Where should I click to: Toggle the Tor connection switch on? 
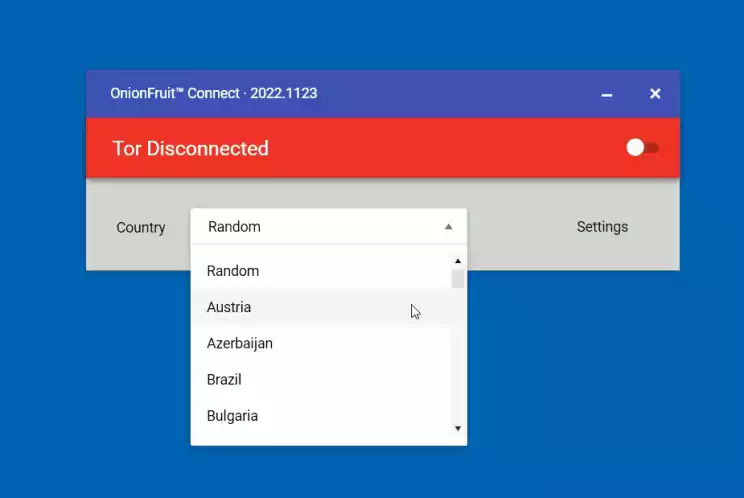click(642, 148)
